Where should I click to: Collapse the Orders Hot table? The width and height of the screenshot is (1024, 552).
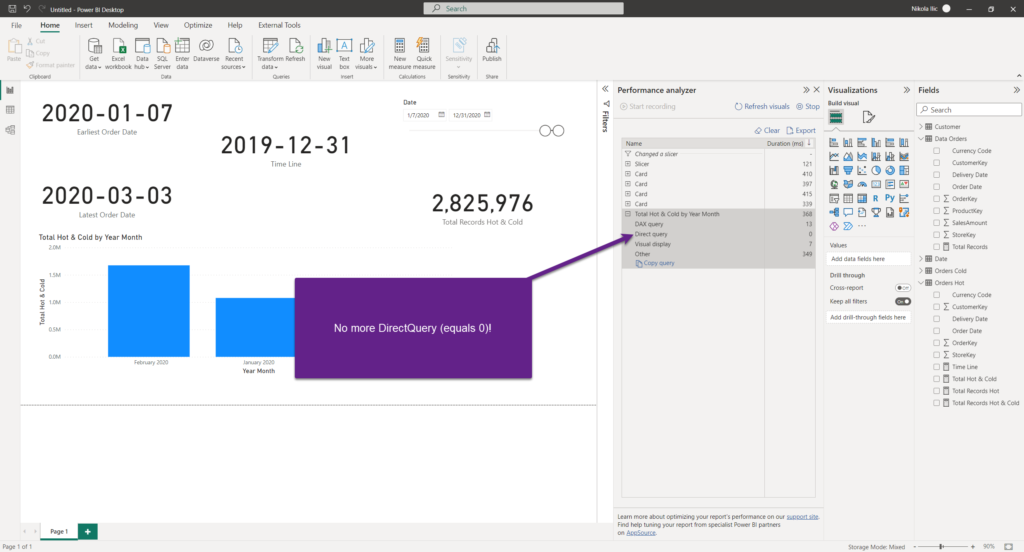(921, 283)
